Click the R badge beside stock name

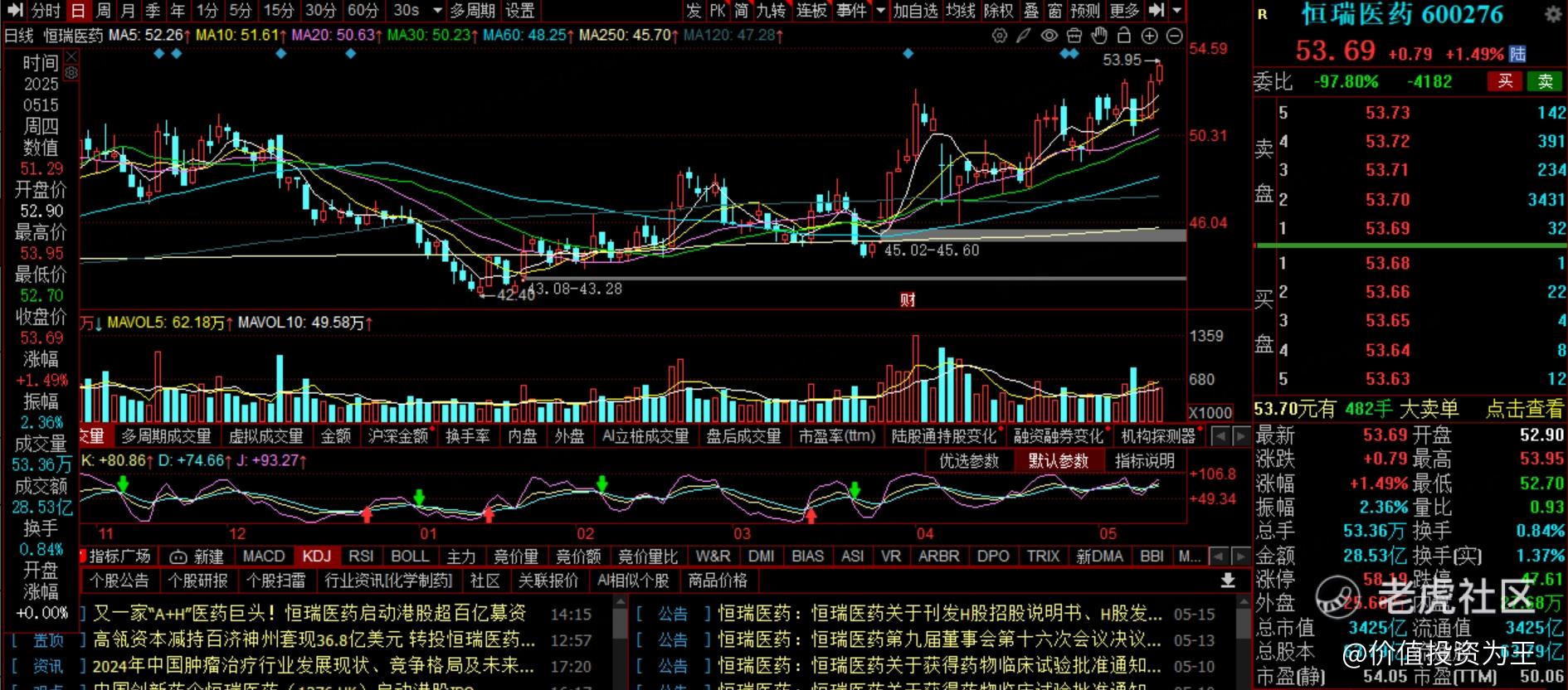(x=1263, y=14)
